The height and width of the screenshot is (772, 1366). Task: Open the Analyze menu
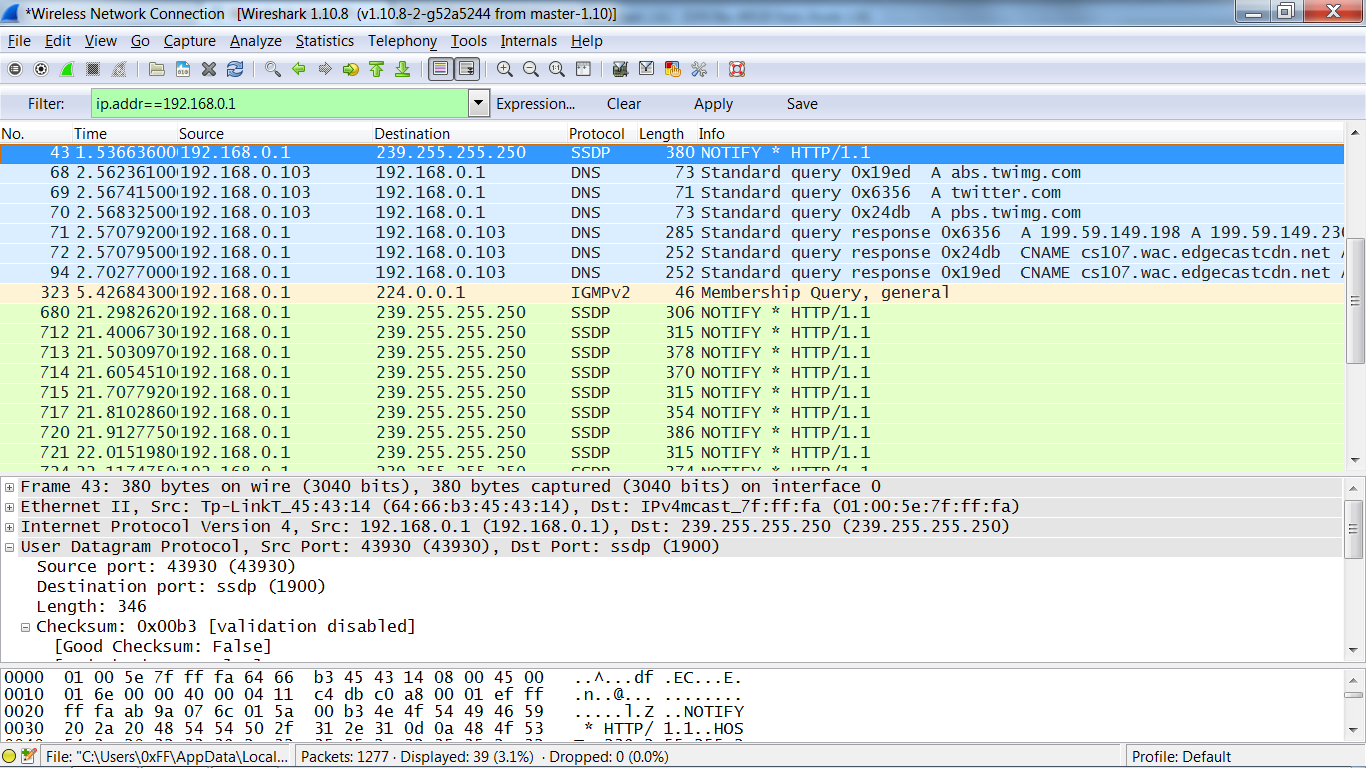pos(256,41)
